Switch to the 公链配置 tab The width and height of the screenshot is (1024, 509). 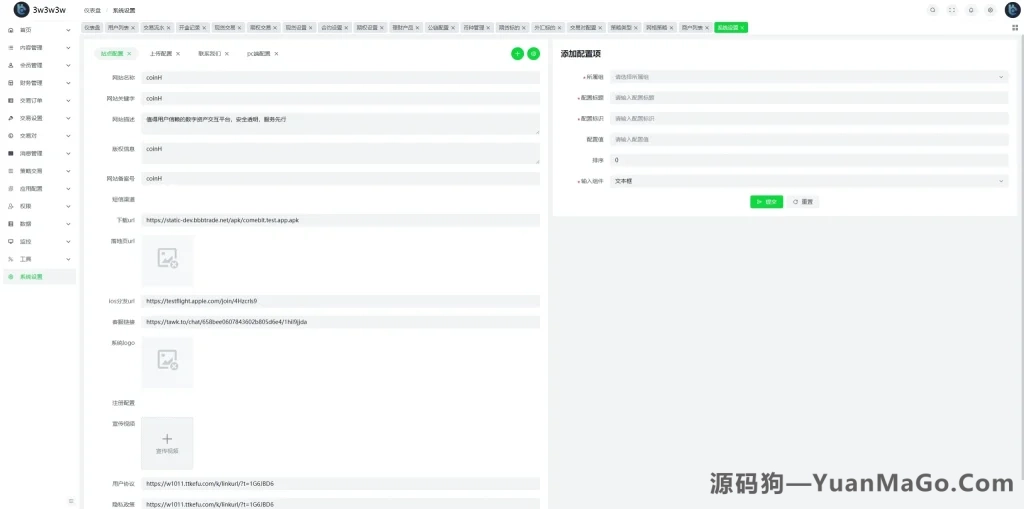point(441,28)
